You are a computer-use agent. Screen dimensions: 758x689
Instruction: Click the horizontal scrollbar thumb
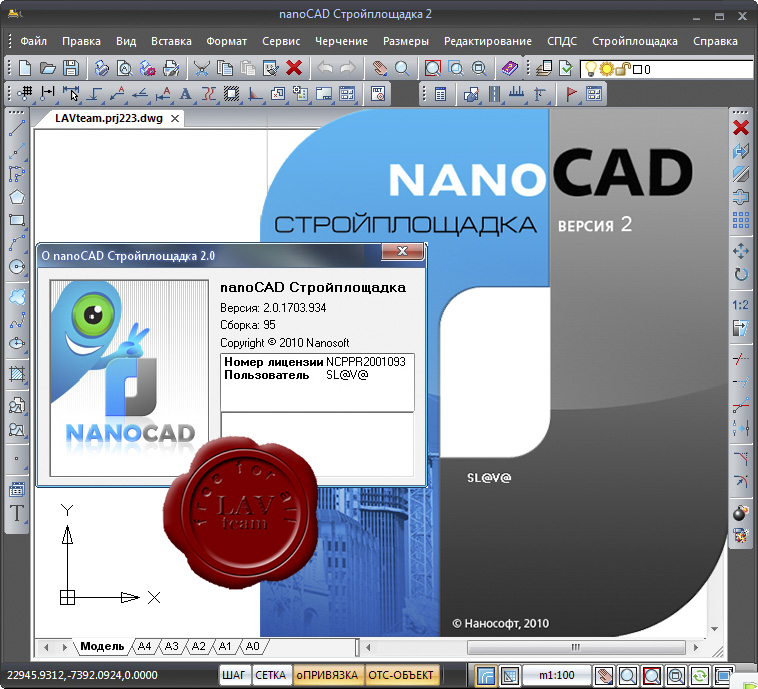pos(576,647)
